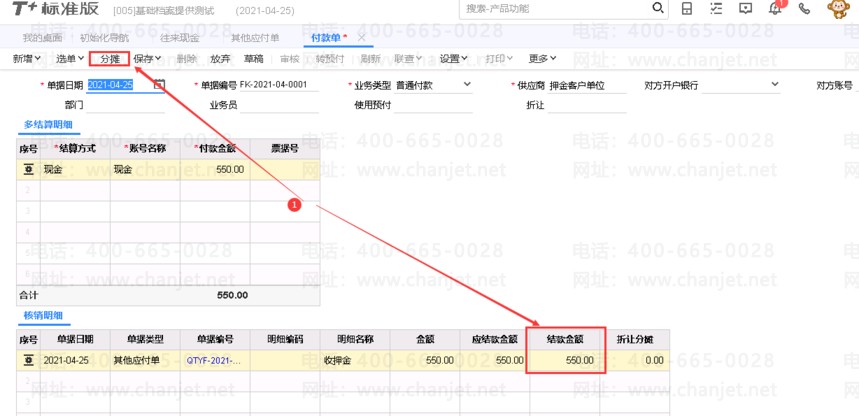Open the calculator icon in top bar

click(687, 9)
